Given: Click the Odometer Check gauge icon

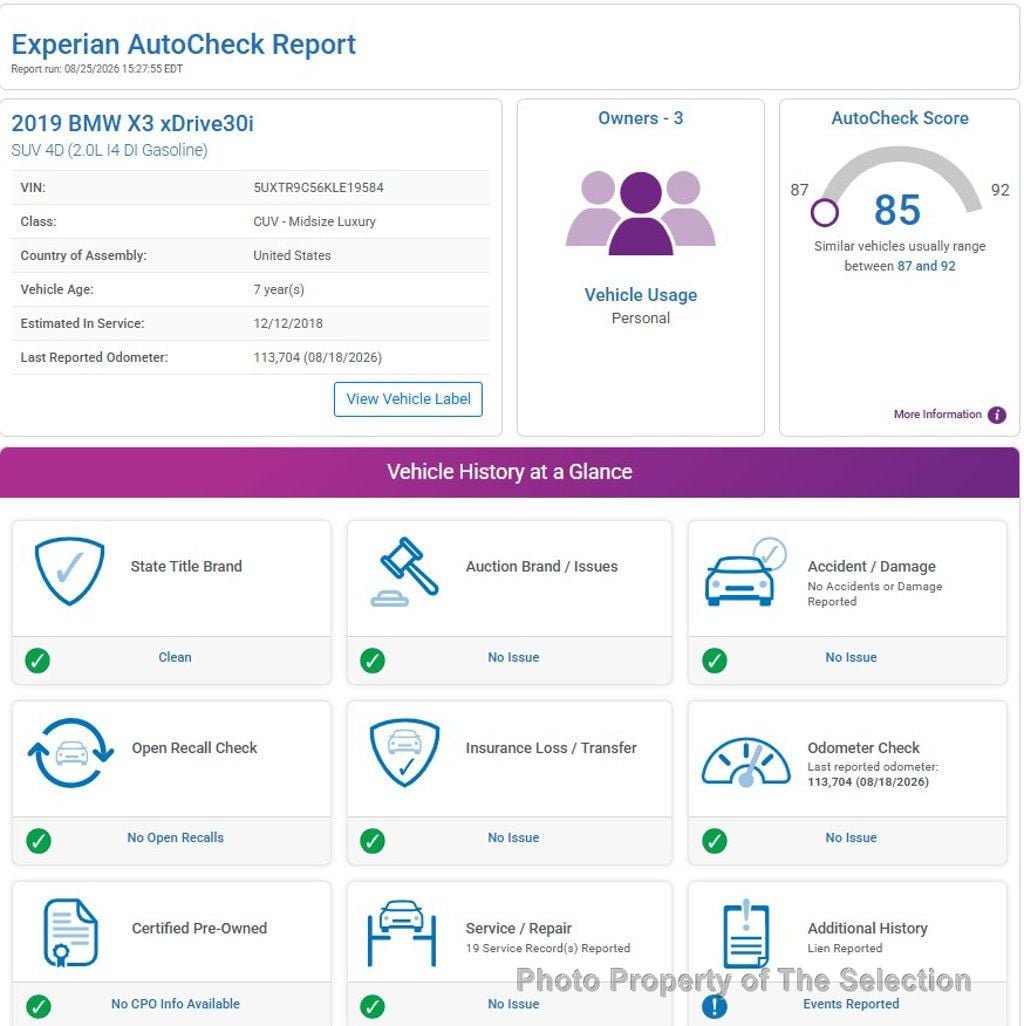Looking at the screenshot, I should pyautogui.click(x=746, y=762).
